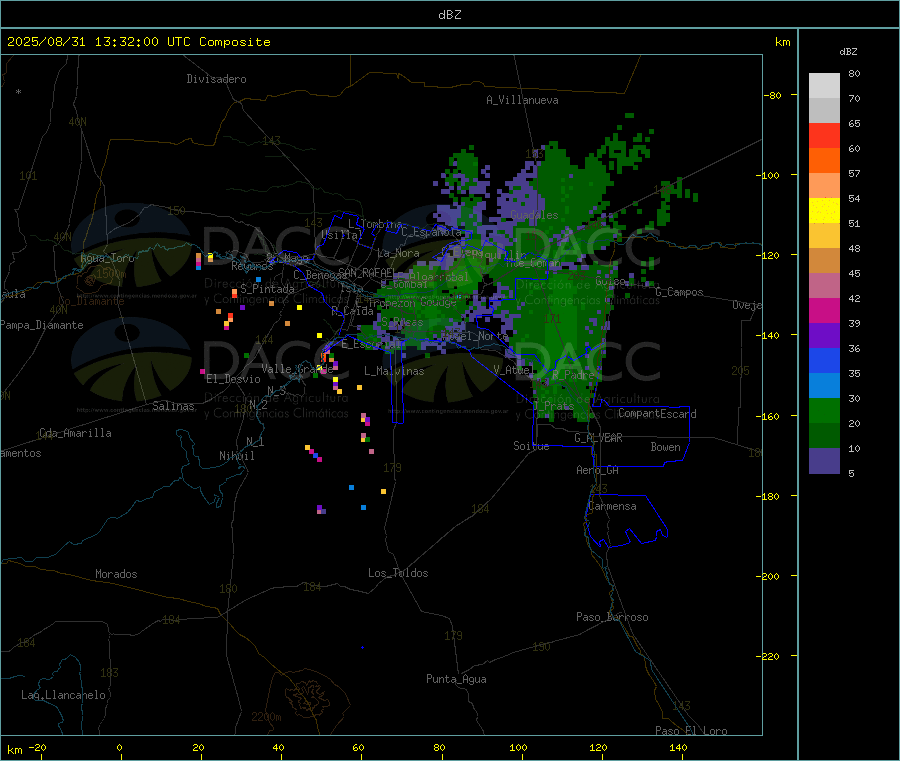Image resolution: width=900 pixels, height=761 pixels.
Task: Select the yellow 54 dBZ legend swatch
Action: click(824, 211)
